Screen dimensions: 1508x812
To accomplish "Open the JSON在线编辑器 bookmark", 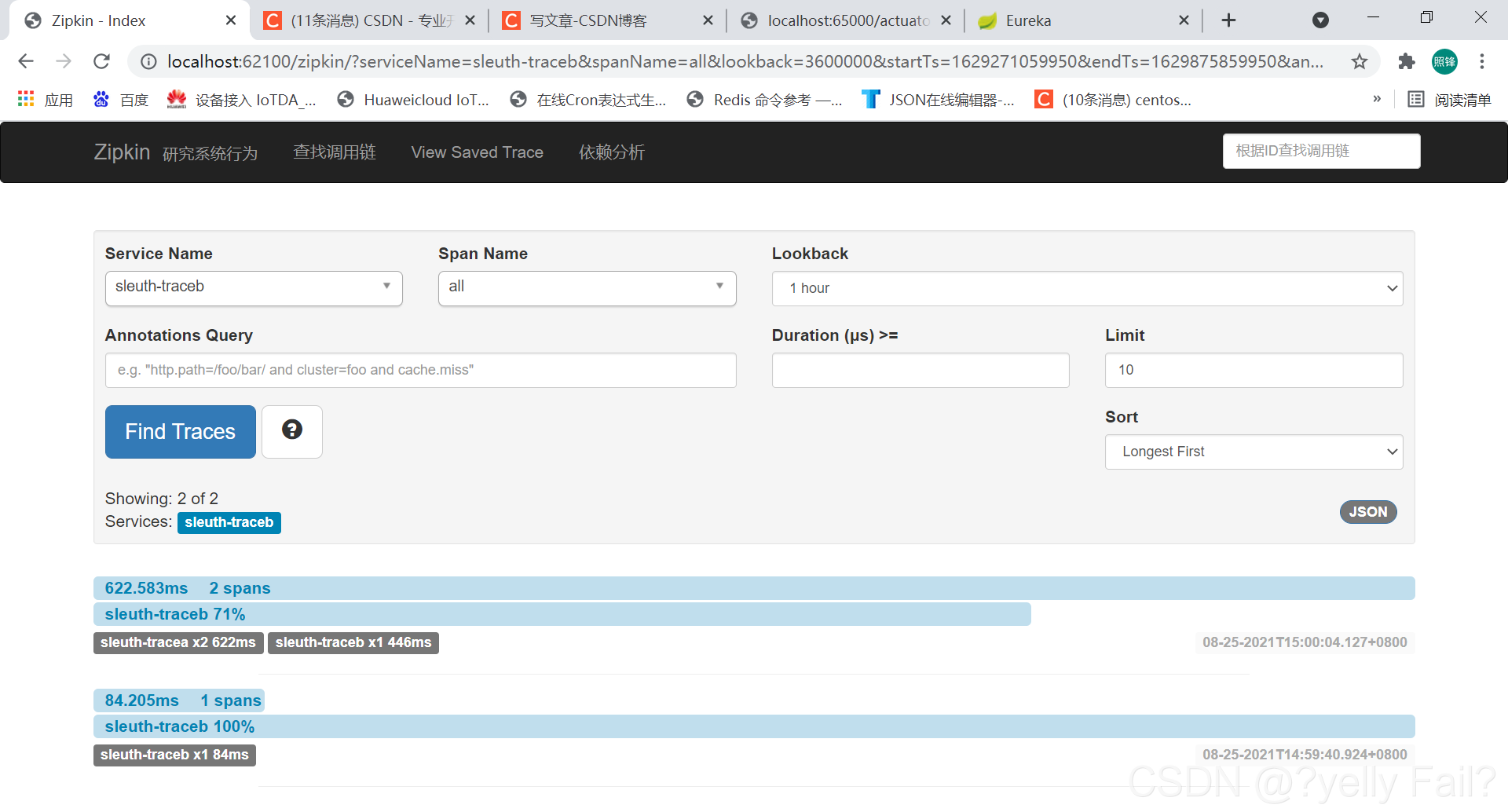I will point(938,100).
